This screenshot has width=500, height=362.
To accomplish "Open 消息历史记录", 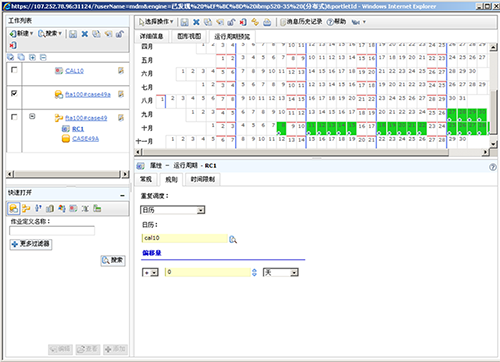I will tap(302, 22).
